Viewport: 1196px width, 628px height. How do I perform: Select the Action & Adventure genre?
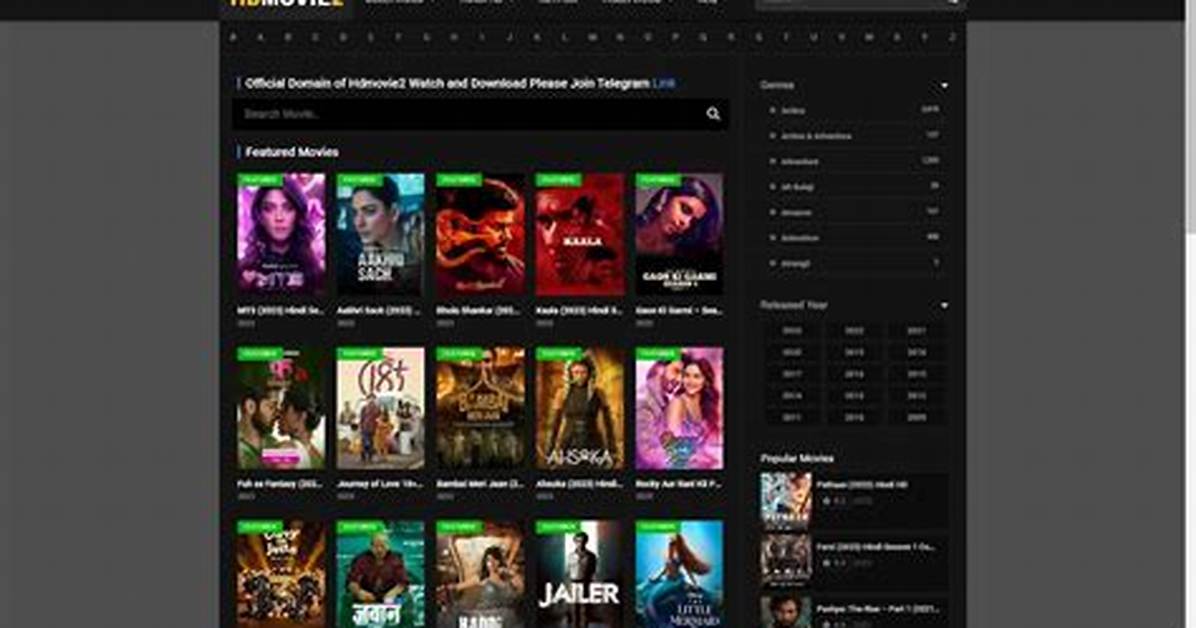tap(815, 136)
